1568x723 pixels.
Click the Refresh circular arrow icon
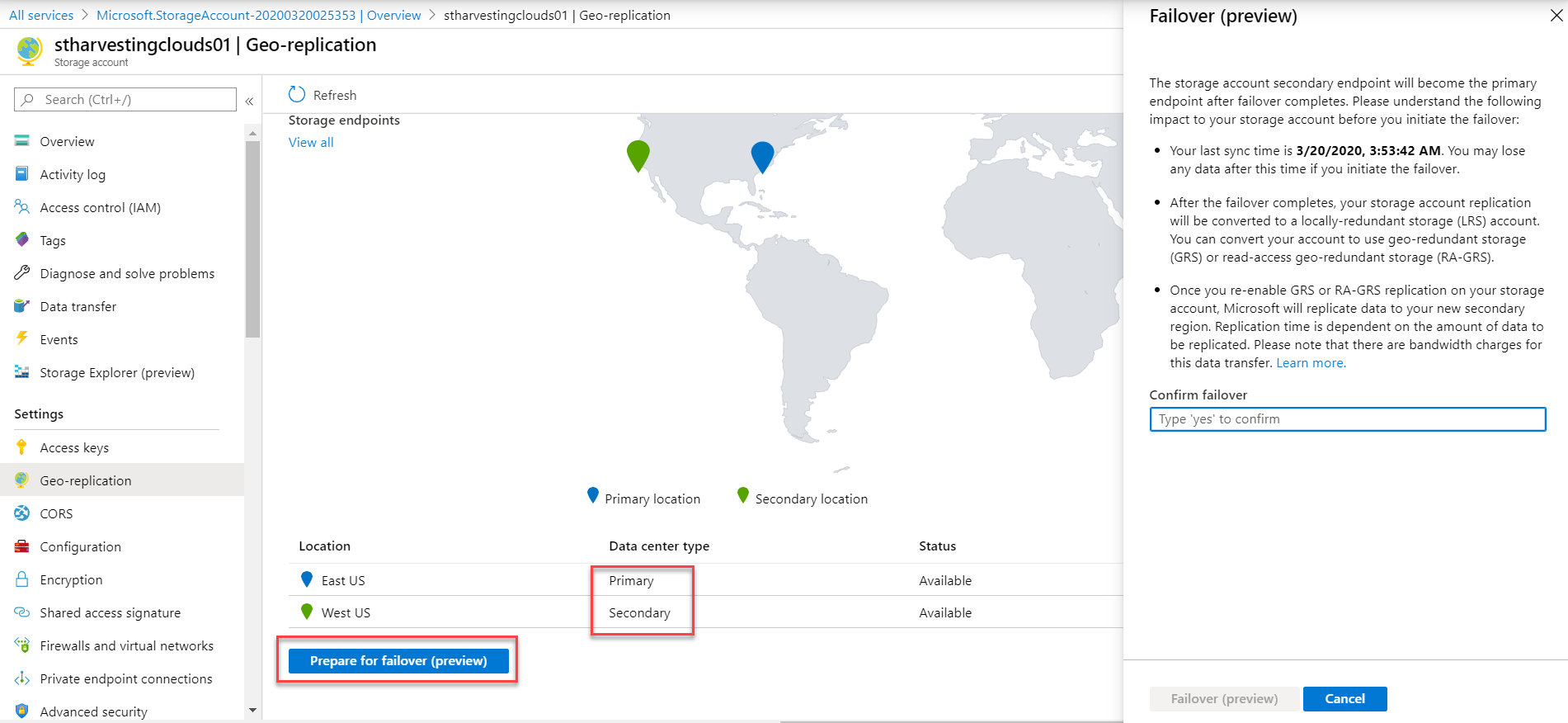click(297, 95)
